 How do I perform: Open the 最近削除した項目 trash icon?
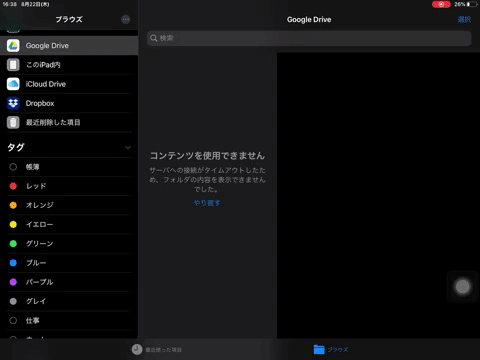[x=13, y=122]
